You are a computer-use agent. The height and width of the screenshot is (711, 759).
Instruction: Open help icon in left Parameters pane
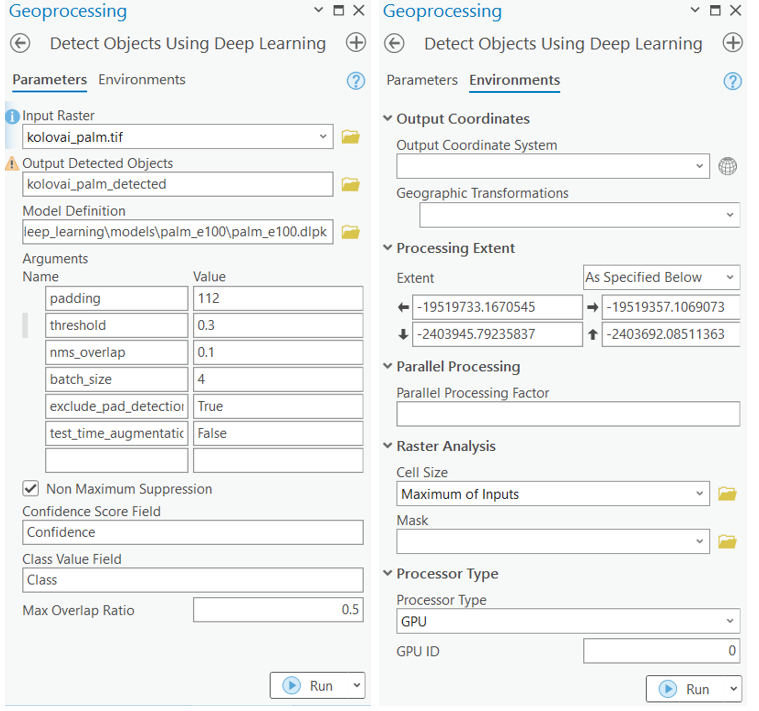tap(355, 81)
